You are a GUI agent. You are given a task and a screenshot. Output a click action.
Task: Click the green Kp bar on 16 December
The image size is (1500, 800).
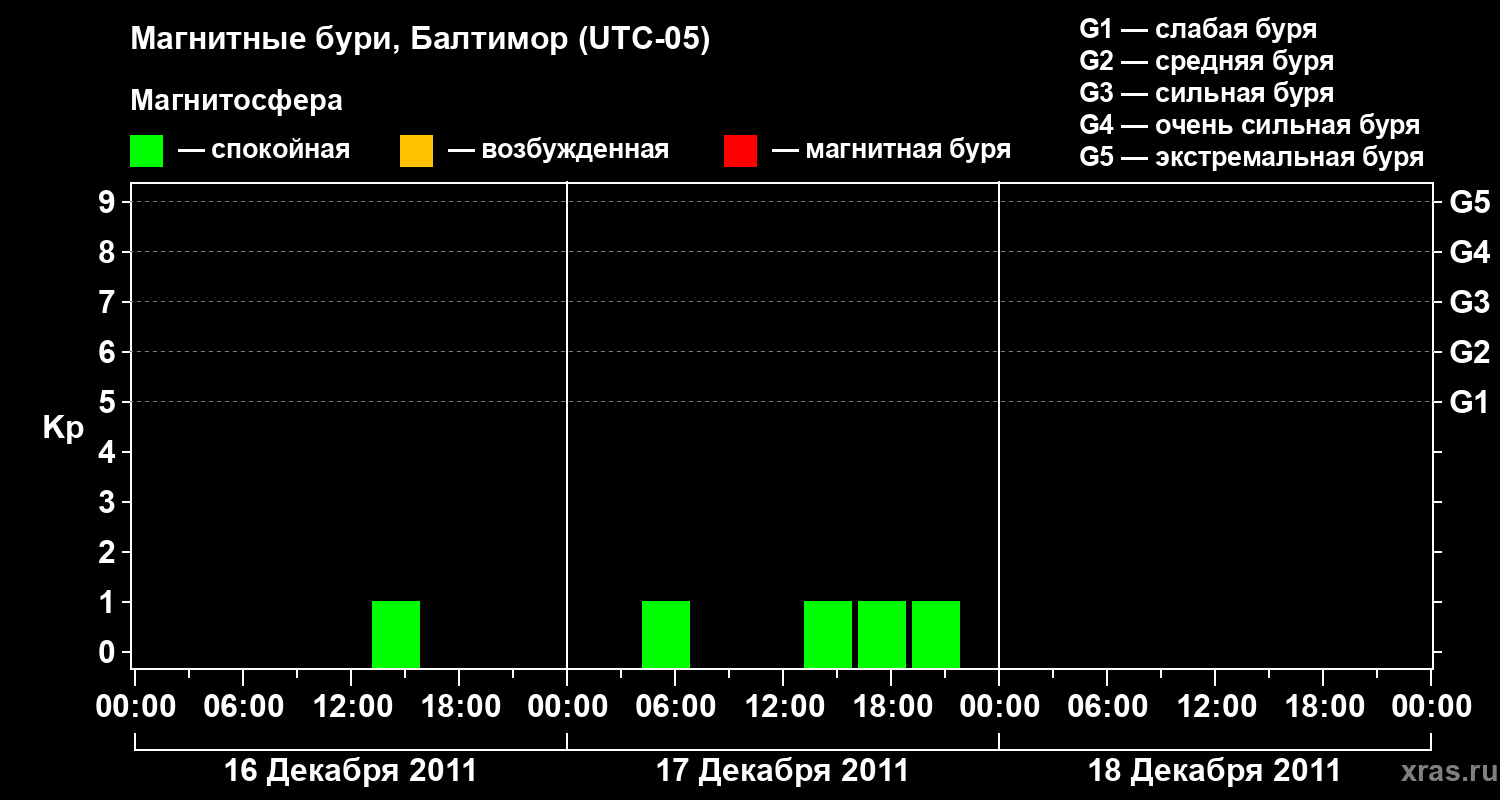click(x=396, y=634)
